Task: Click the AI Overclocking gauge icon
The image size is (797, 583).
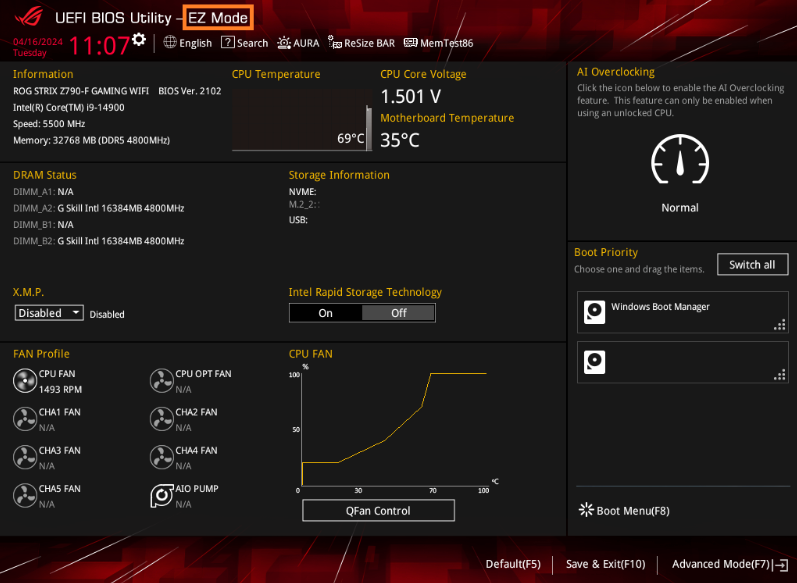Action: click(680, 159)
